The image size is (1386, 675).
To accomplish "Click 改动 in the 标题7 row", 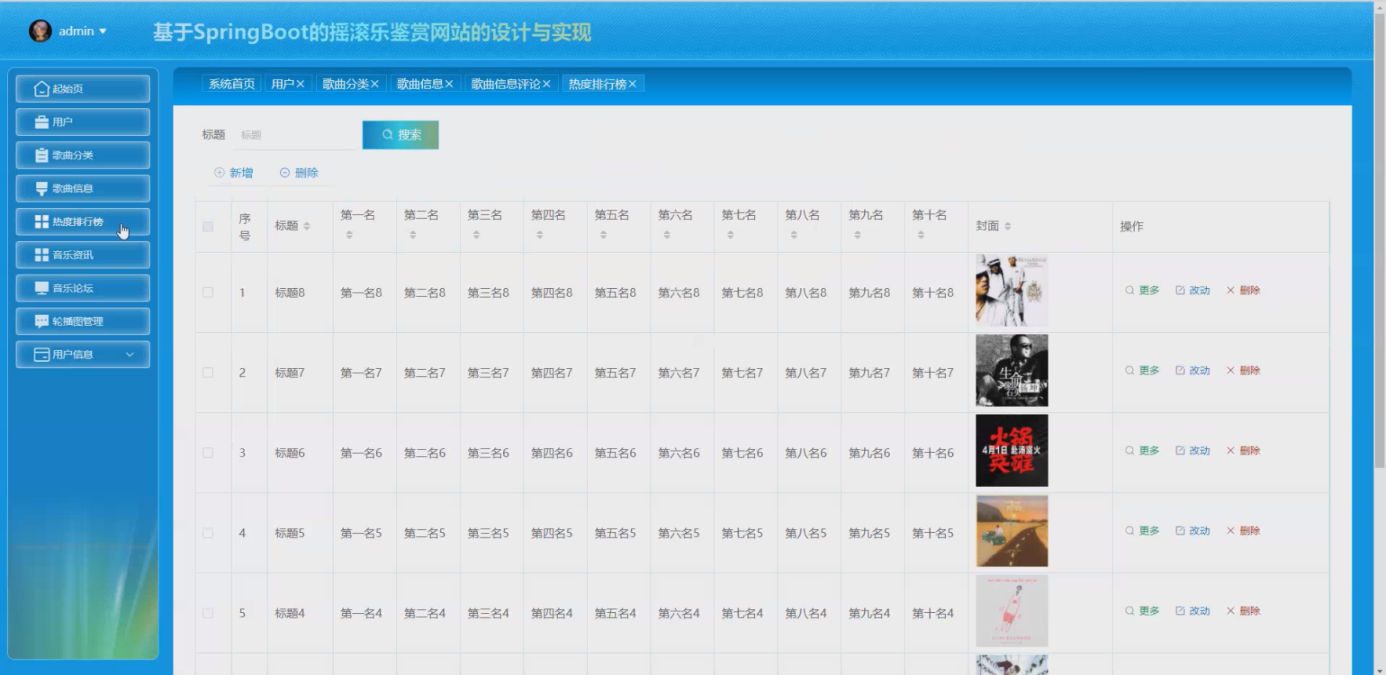I will point(1193,371).
